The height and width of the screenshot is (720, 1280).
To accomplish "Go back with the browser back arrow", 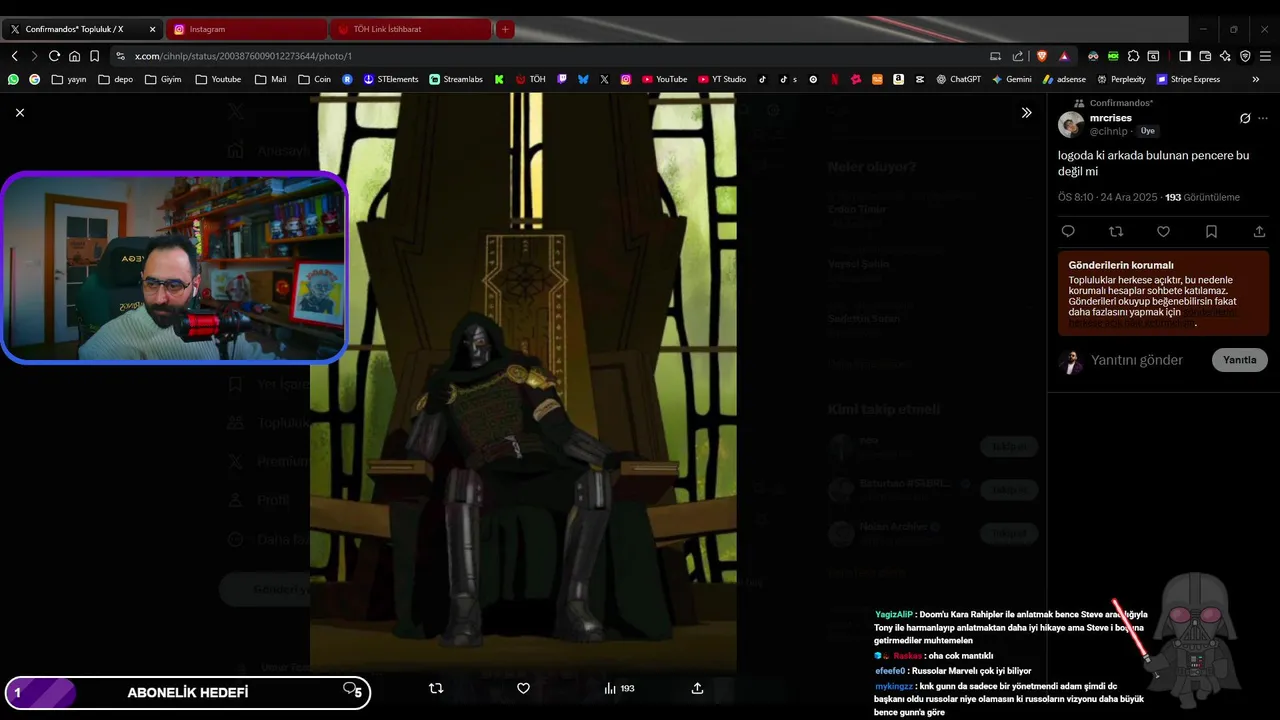I will (14, 56).
